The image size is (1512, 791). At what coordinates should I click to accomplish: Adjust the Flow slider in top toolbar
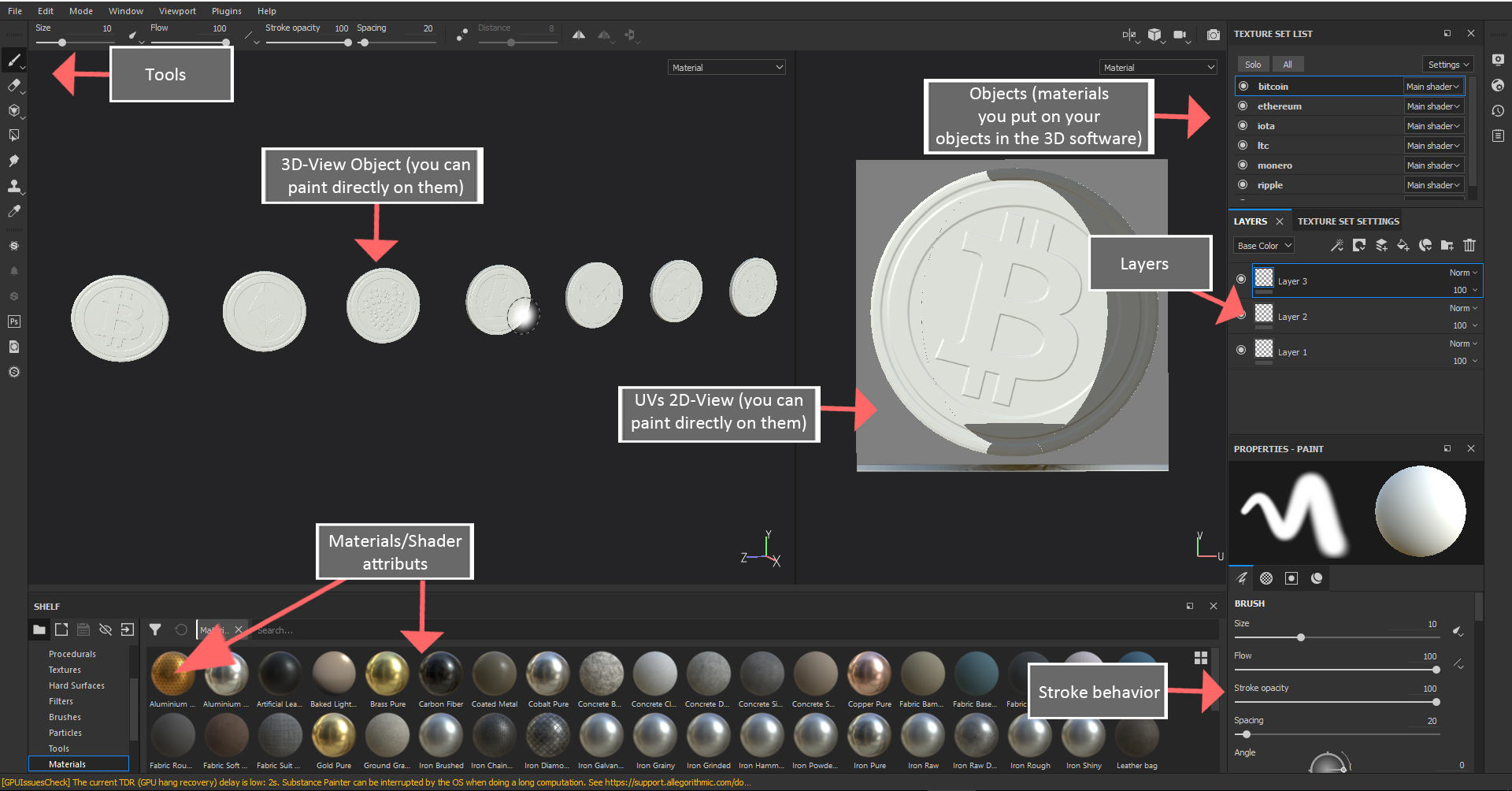pos(189,43)
